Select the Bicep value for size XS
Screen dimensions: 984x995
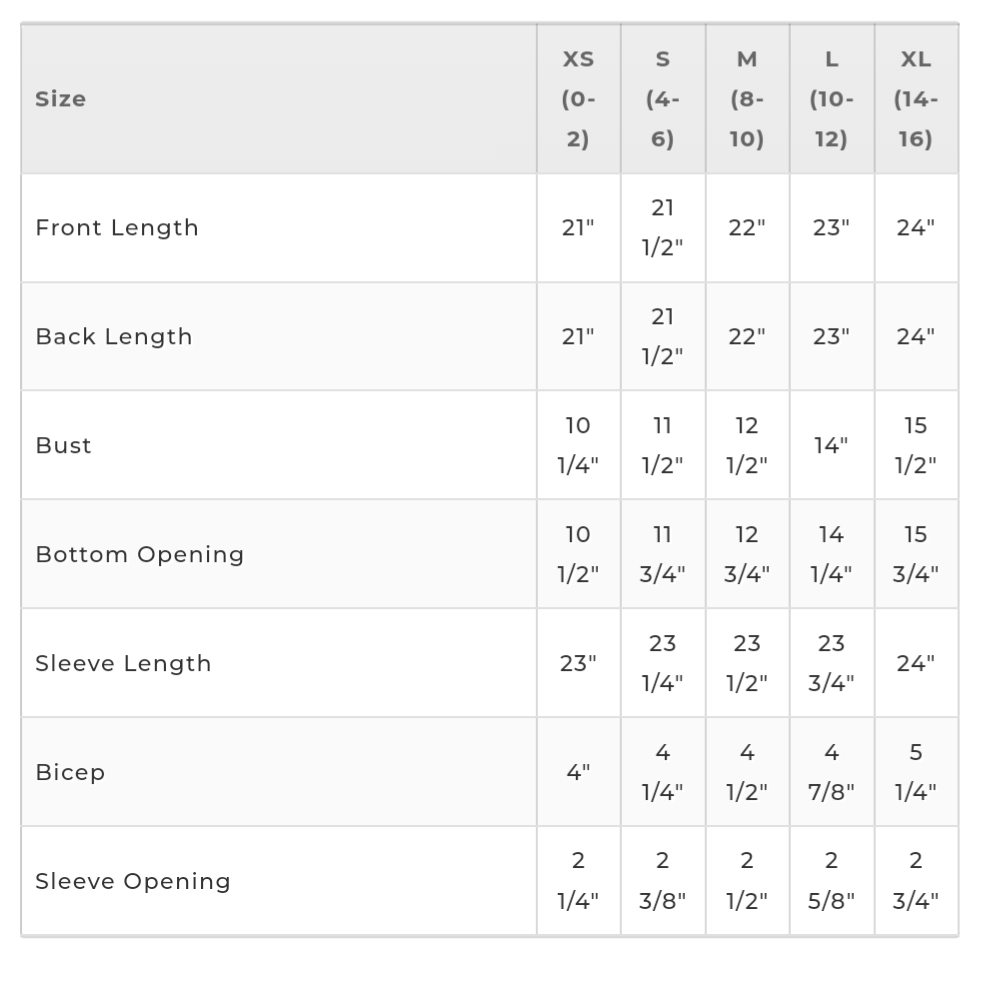click(x=578, y=773)
